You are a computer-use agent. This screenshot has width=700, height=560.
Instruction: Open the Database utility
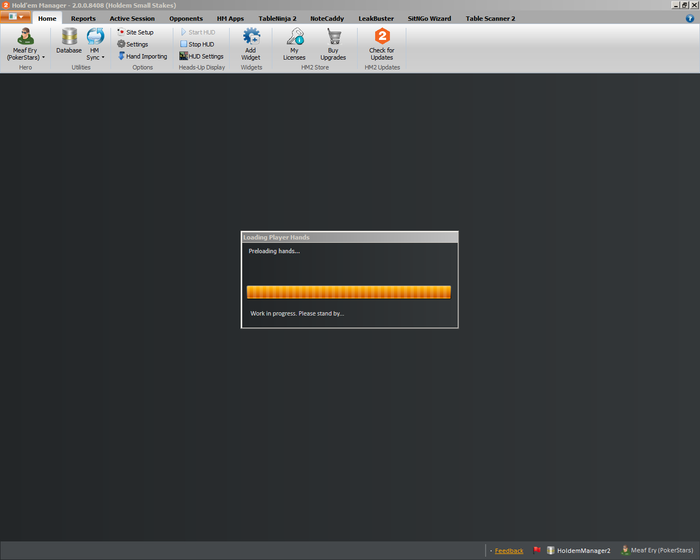(x=69, y=41)
